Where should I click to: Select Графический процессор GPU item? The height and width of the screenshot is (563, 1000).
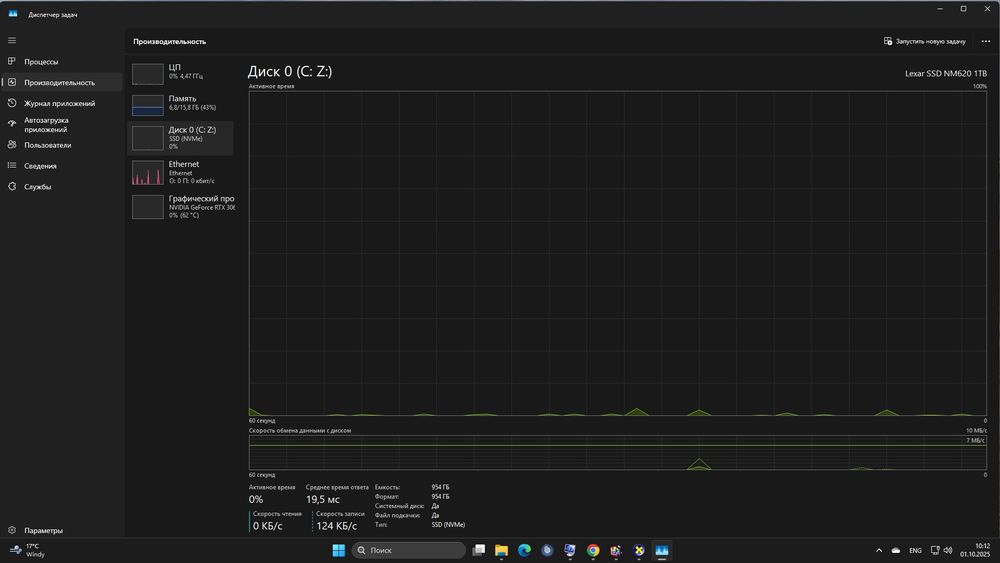click(181, 207)
